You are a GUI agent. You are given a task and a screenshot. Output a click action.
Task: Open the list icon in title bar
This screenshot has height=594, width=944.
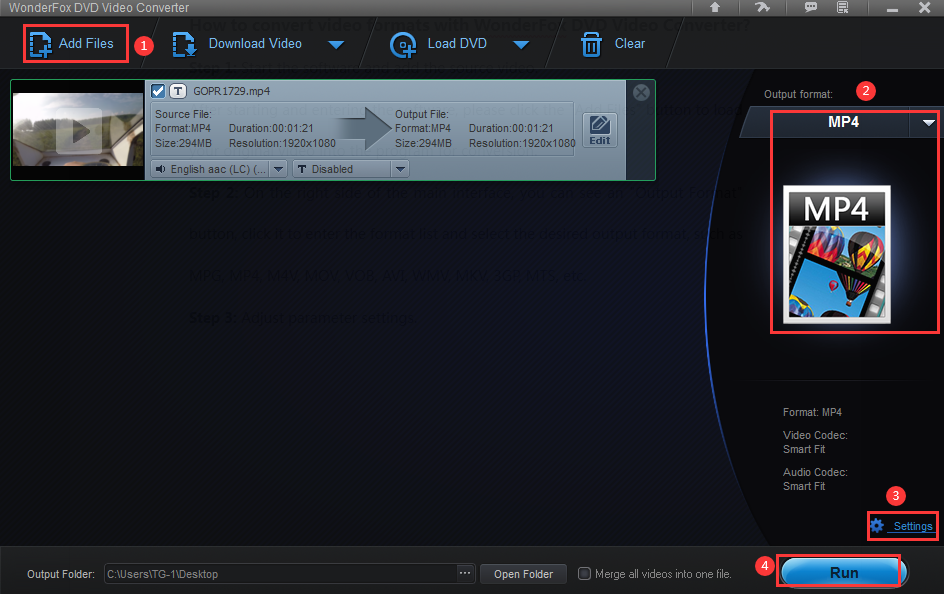843,7
